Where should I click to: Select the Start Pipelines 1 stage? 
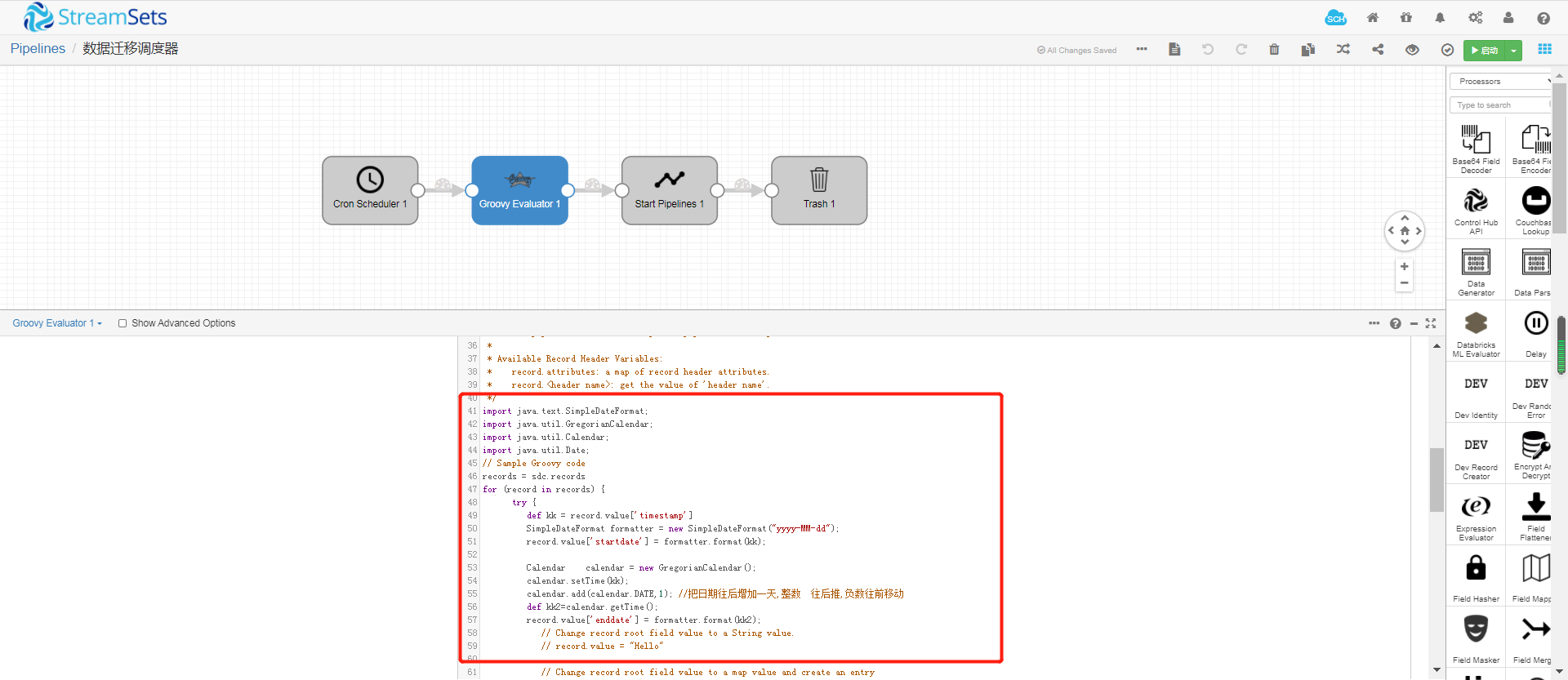670,190
